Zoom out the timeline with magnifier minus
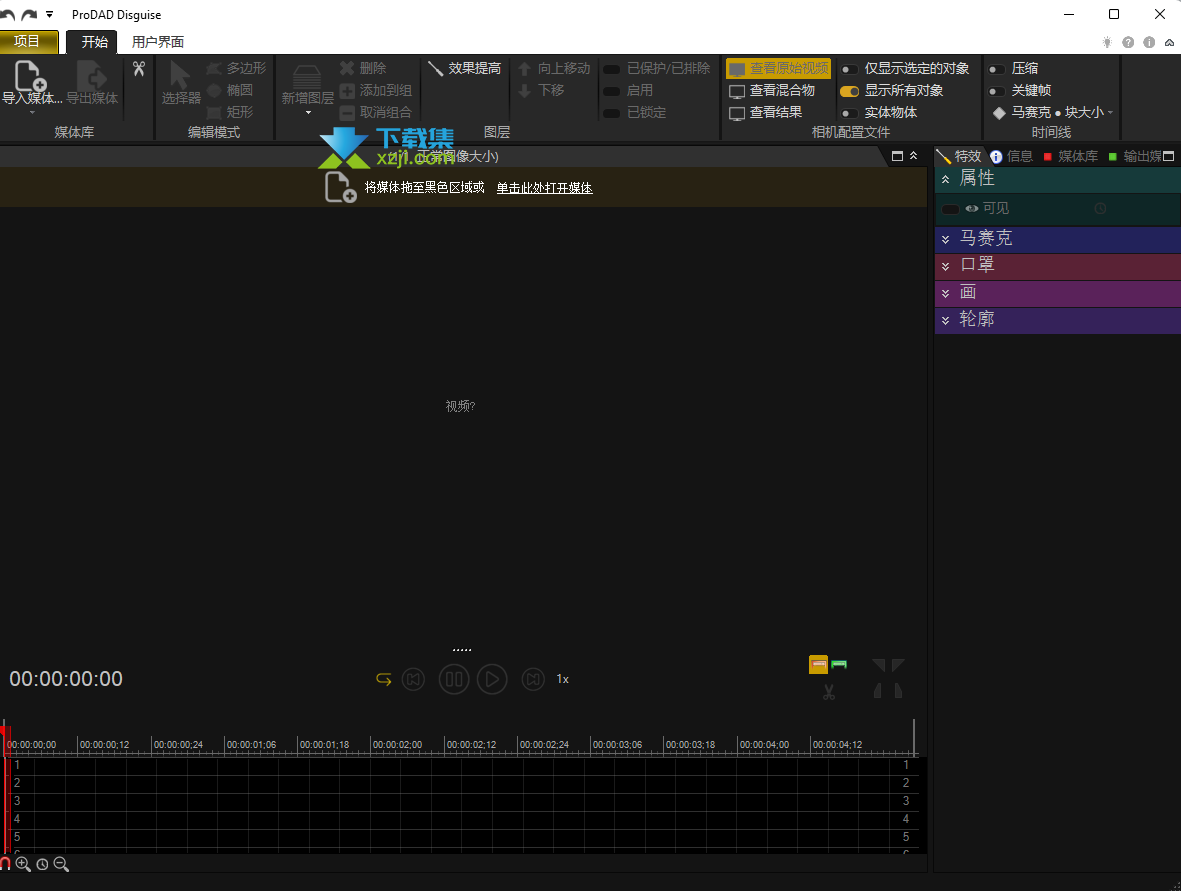The width and height of the screenshot is (1181, 891). pos(61,865)
